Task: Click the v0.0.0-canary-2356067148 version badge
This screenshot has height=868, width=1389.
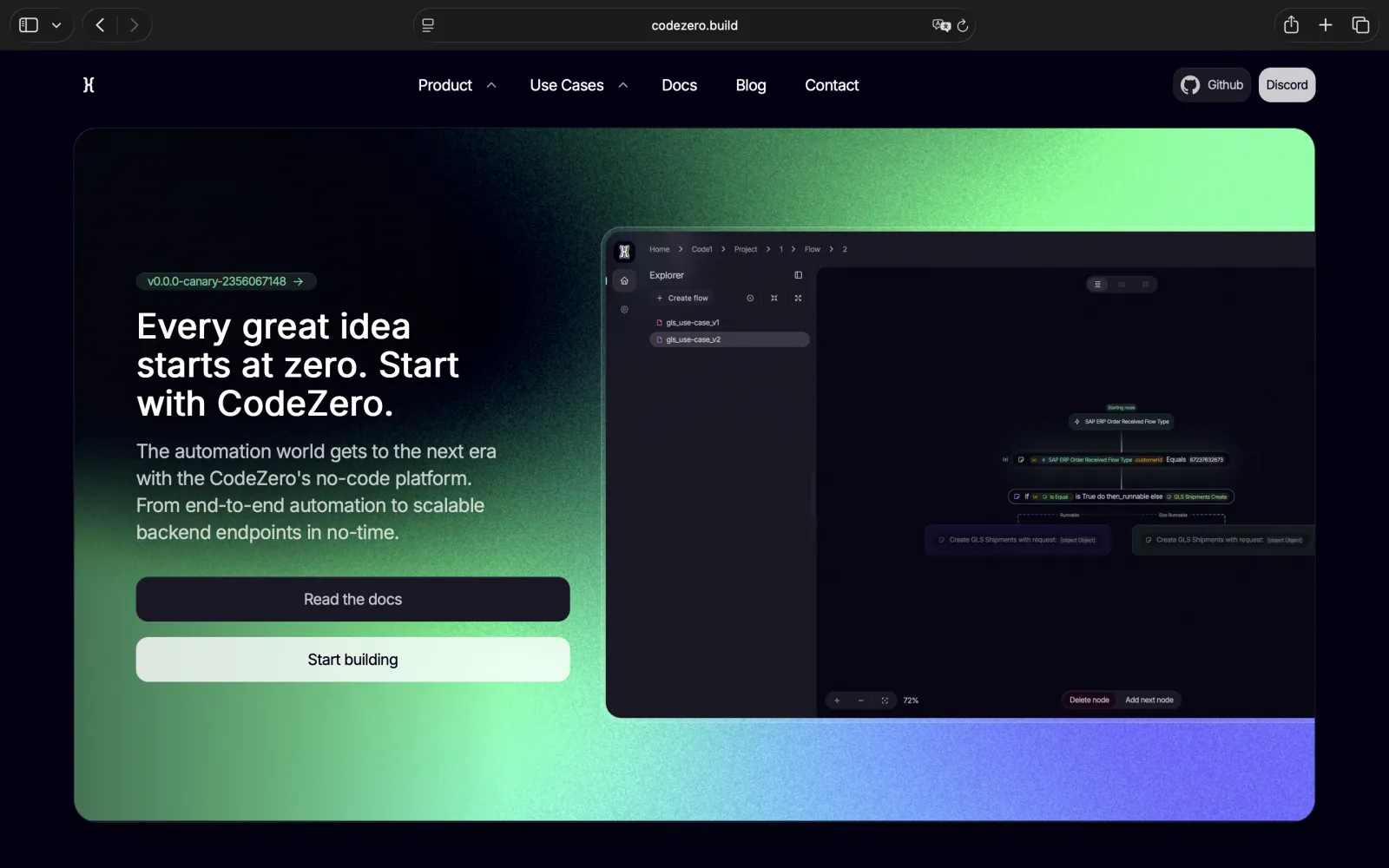Action: (226, 281)
